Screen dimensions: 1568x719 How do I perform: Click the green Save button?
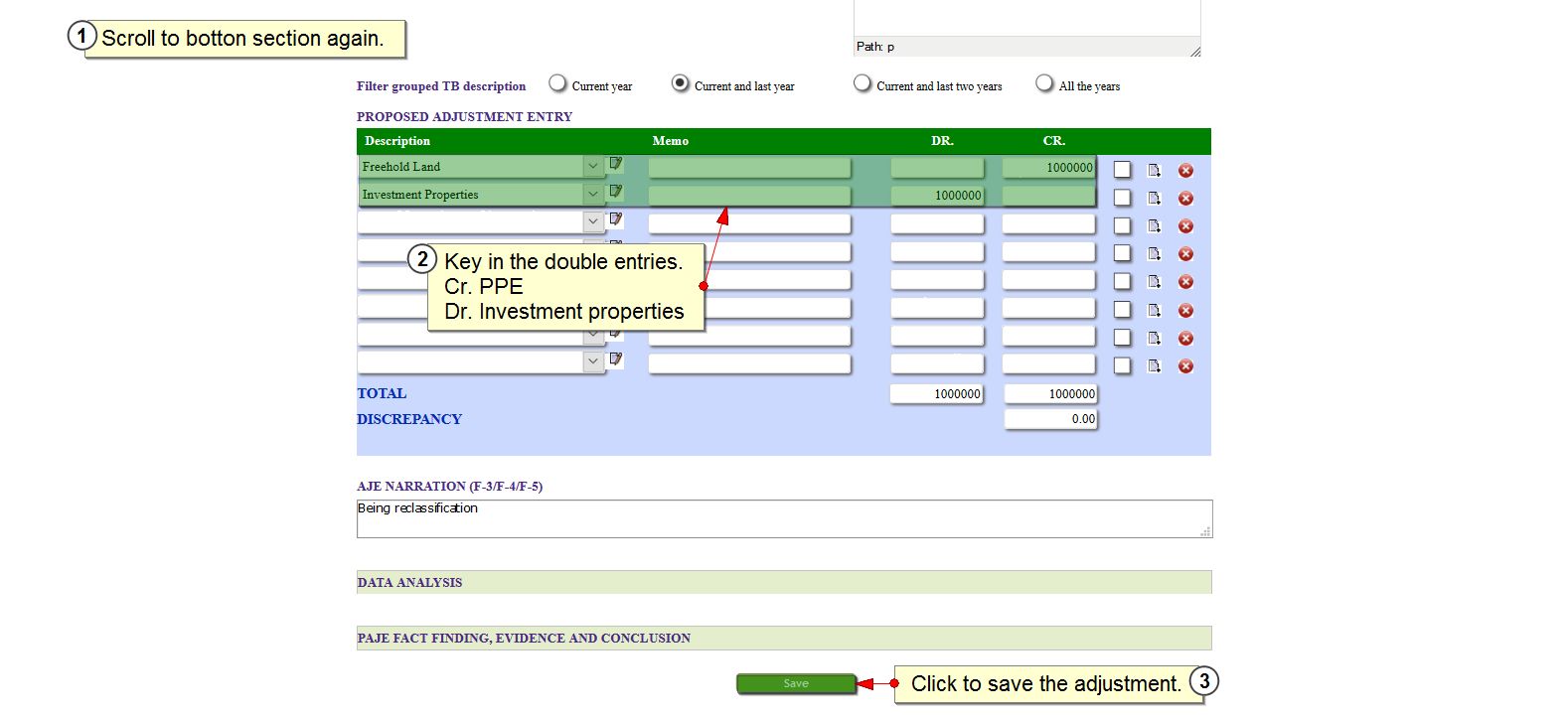[795, 683]
